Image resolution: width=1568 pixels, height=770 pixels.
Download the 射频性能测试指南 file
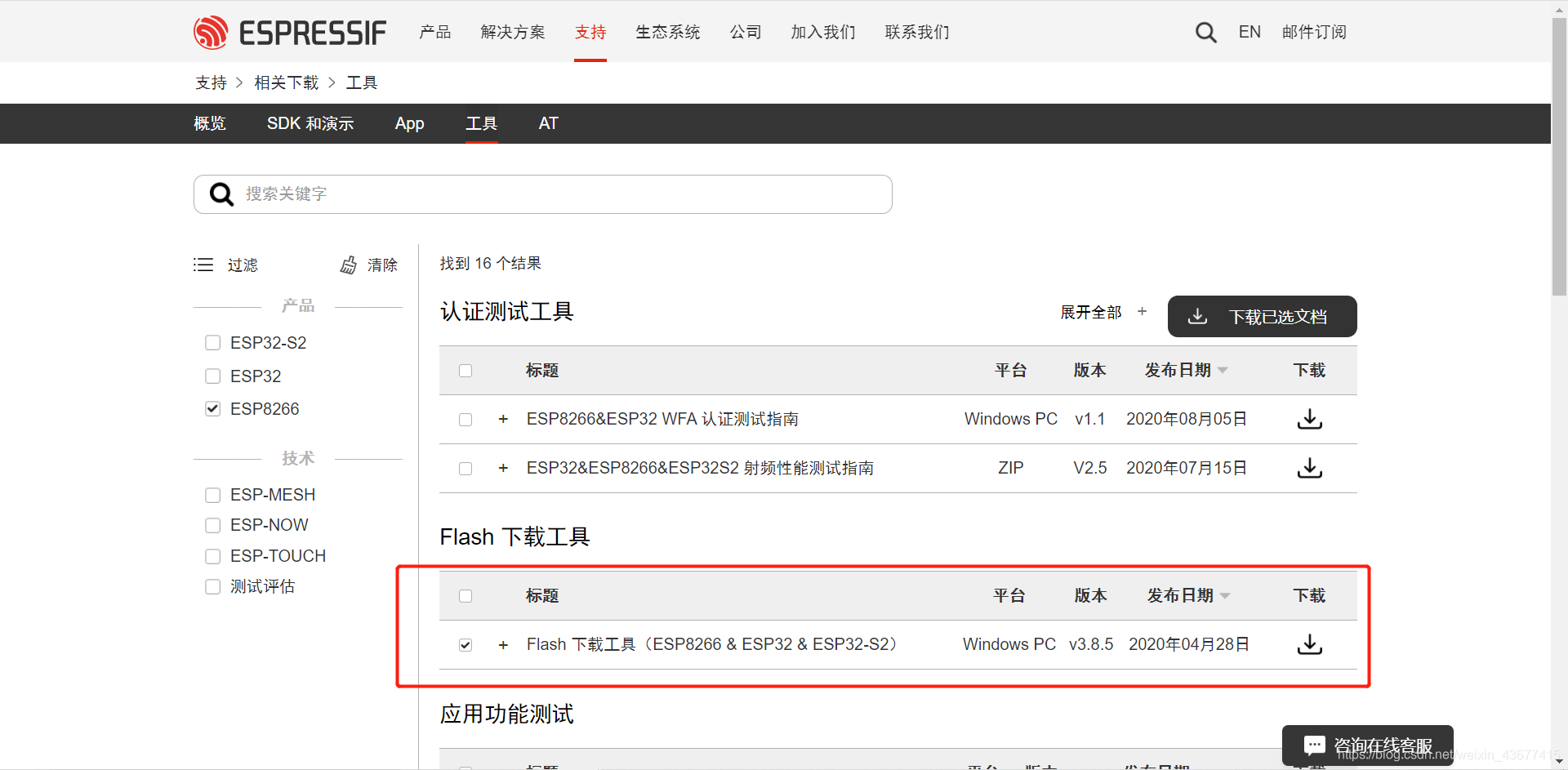[1309, 468]
